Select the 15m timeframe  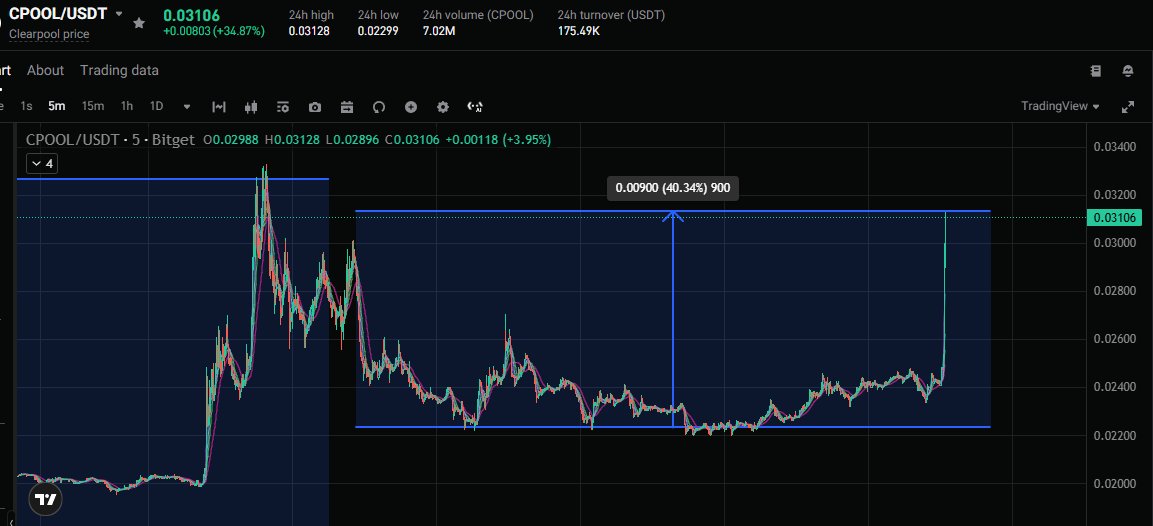tap(93, 106)
